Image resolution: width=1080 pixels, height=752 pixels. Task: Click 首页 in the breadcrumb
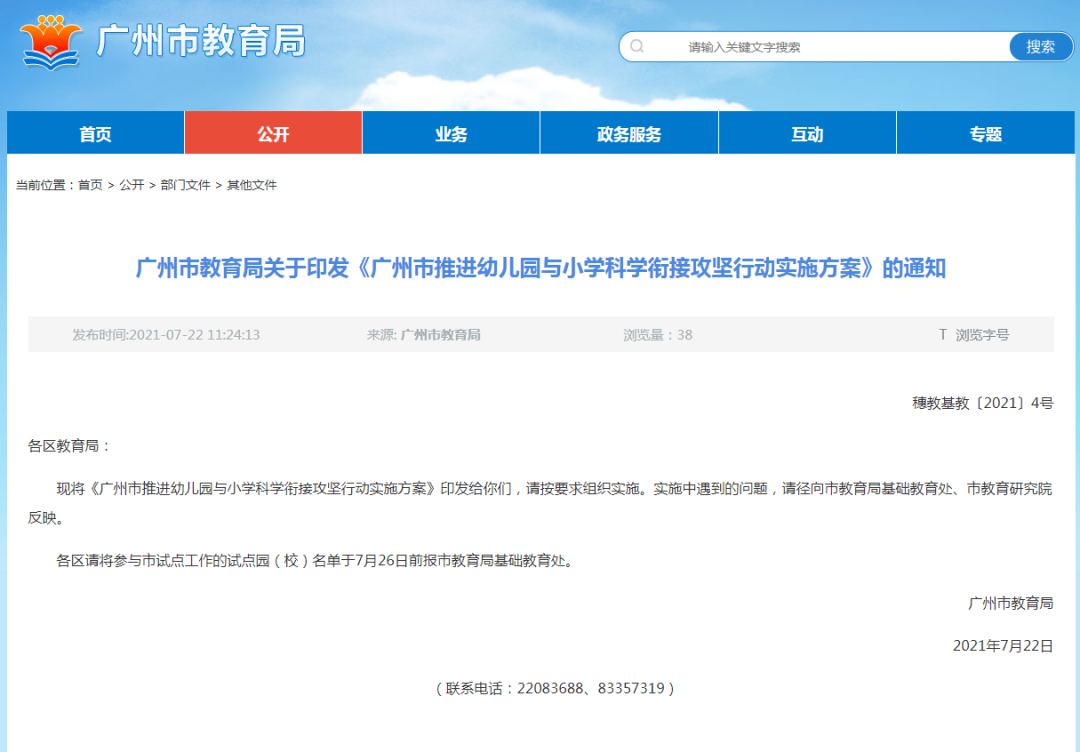click(90, 185)
